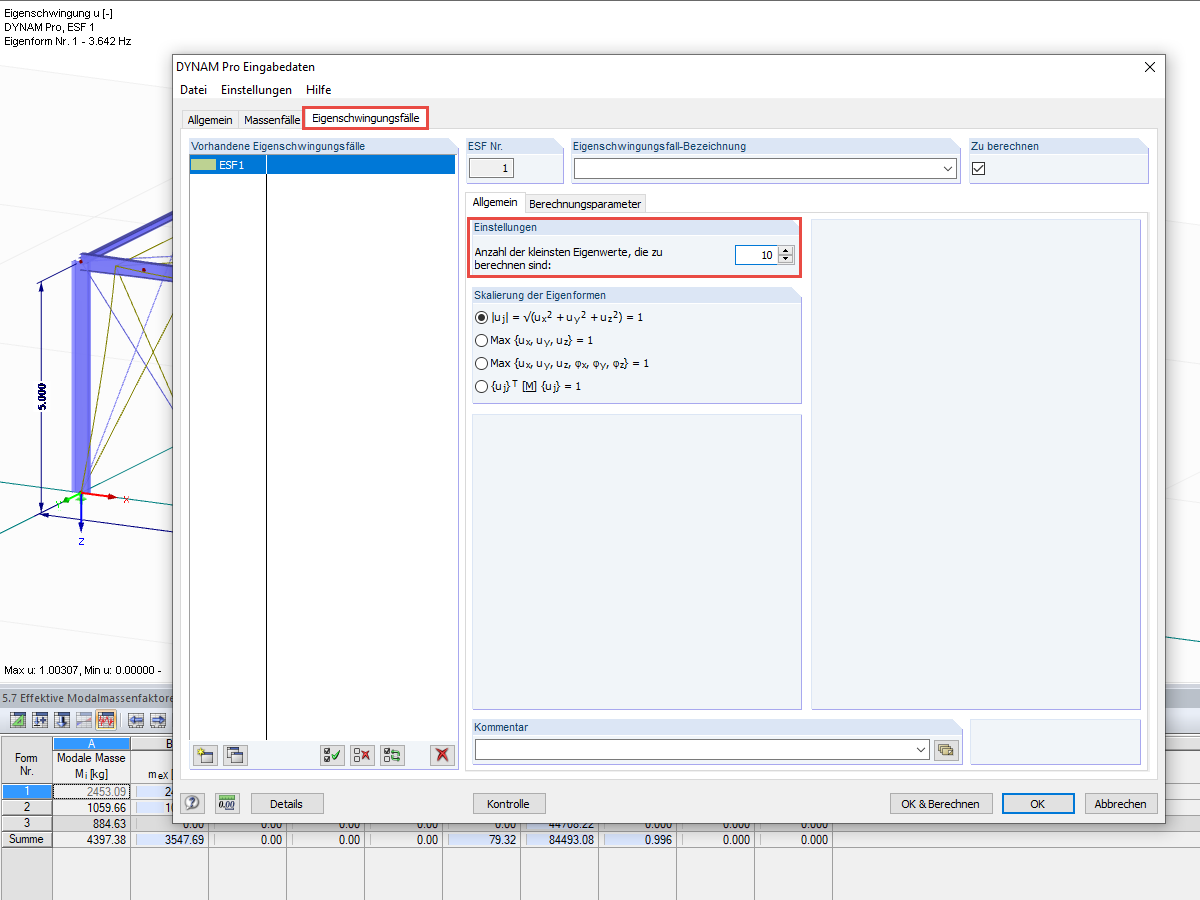Screen dimensions: 1200x900
Task: Click Abbrechen to cancel the dialog
Action: pos(1120,803)
